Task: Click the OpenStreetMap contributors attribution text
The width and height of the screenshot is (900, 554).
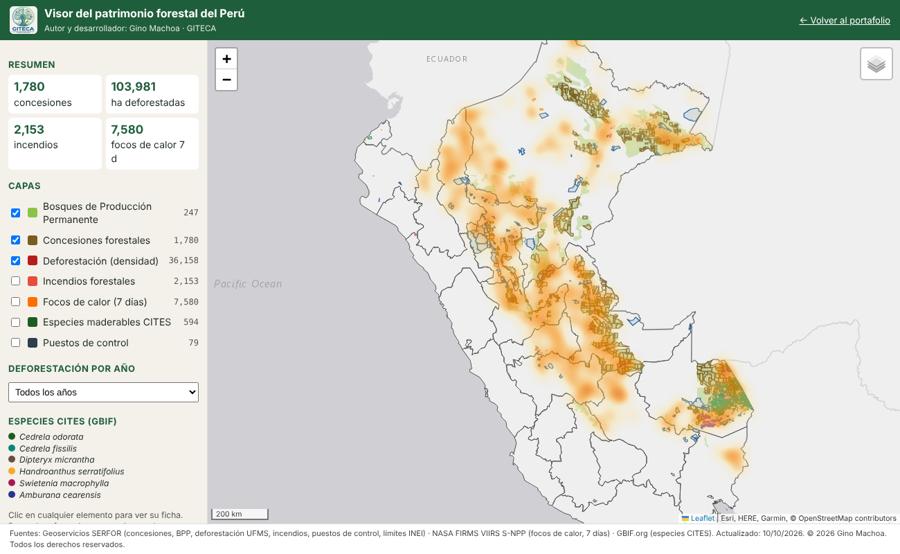Action: tap(847, 518)
